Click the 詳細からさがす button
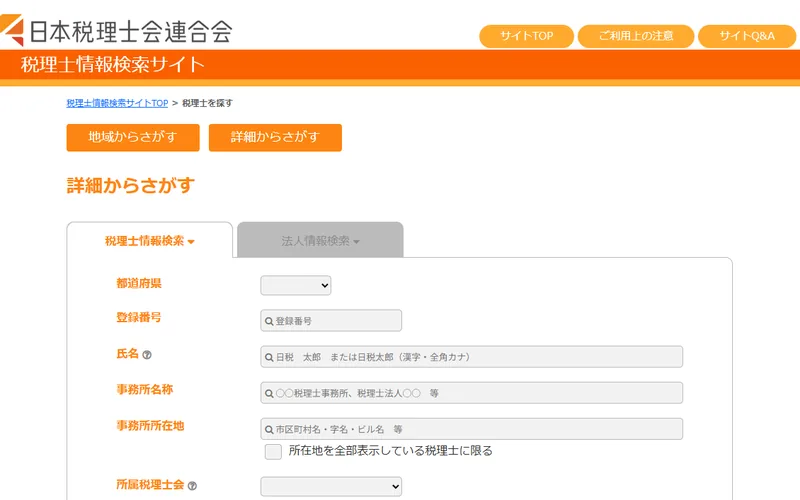The width and height of the screenshot is (800, 500). pos(275,137)
